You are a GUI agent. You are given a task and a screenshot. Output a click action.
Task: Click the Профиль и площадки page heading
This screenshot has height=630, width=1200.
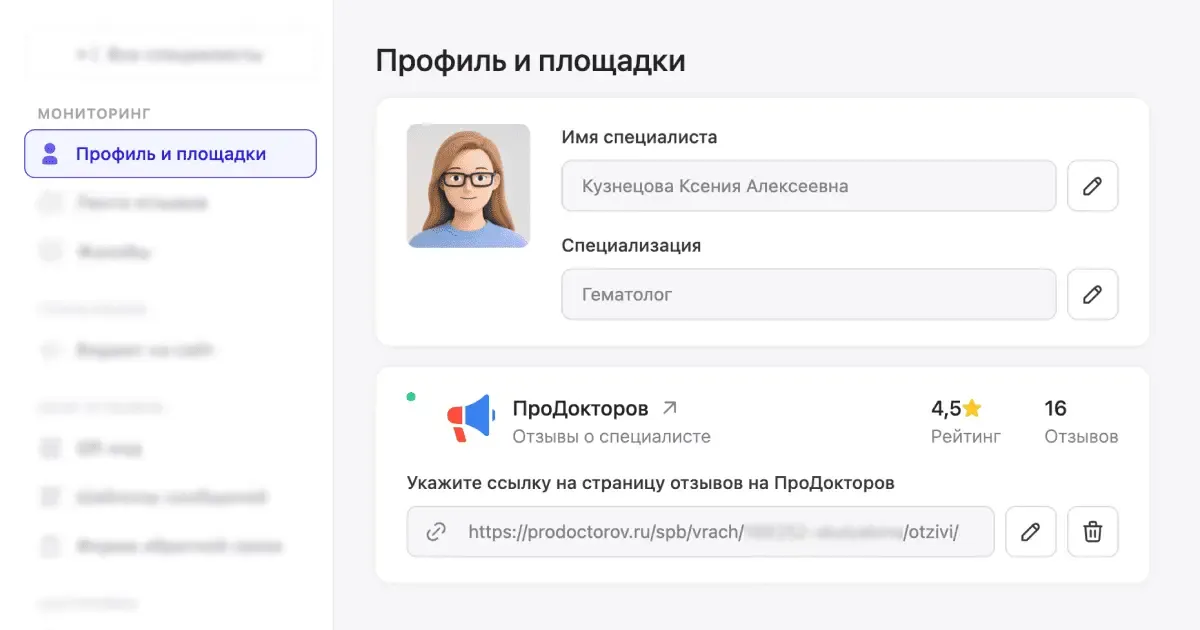pyautogui.click(x=530, y=60)
